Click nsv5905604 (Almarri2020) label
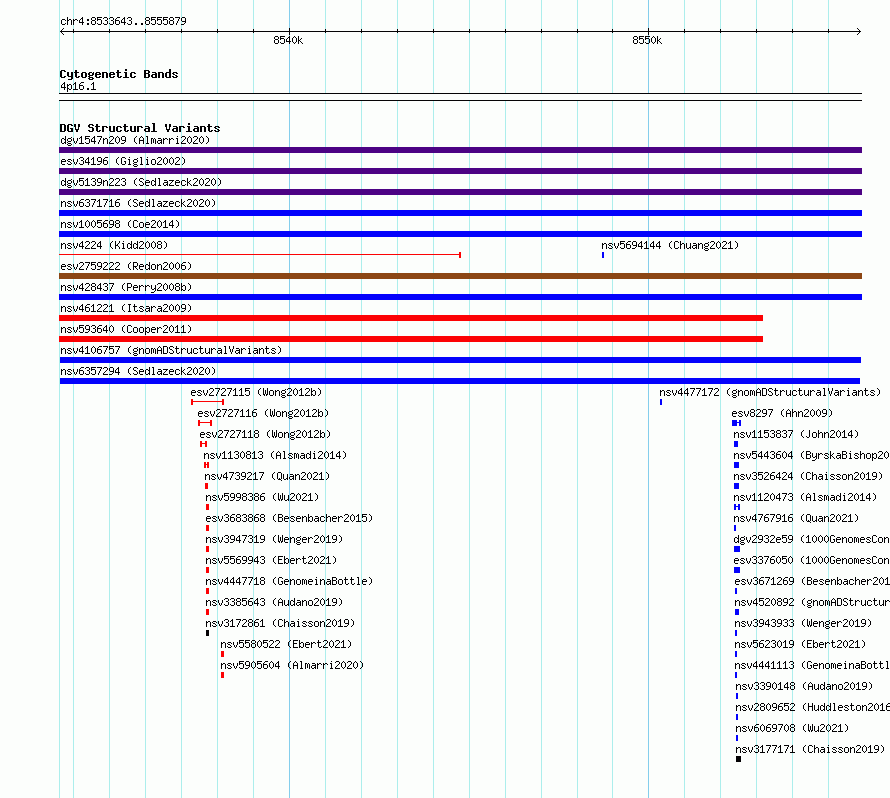 [x=292, y=665]
